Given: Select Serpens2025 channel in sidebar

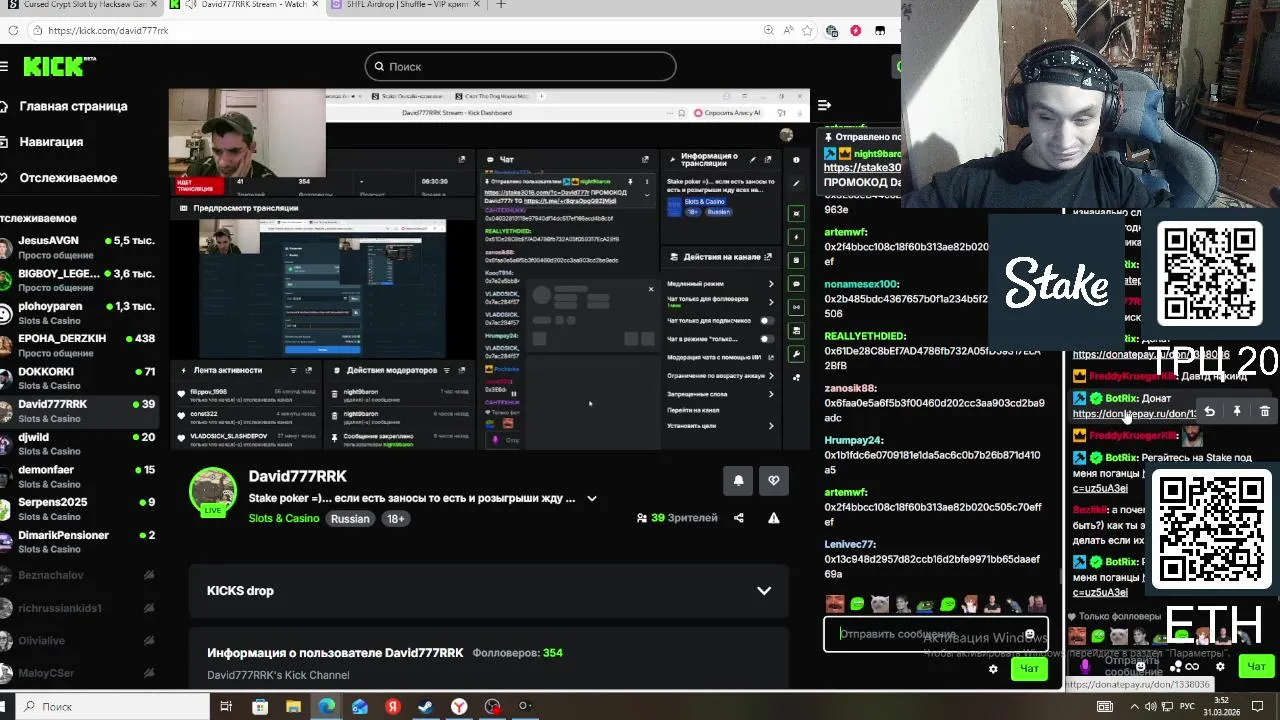Looking at the screenshot, I should [x=80, y=509].
